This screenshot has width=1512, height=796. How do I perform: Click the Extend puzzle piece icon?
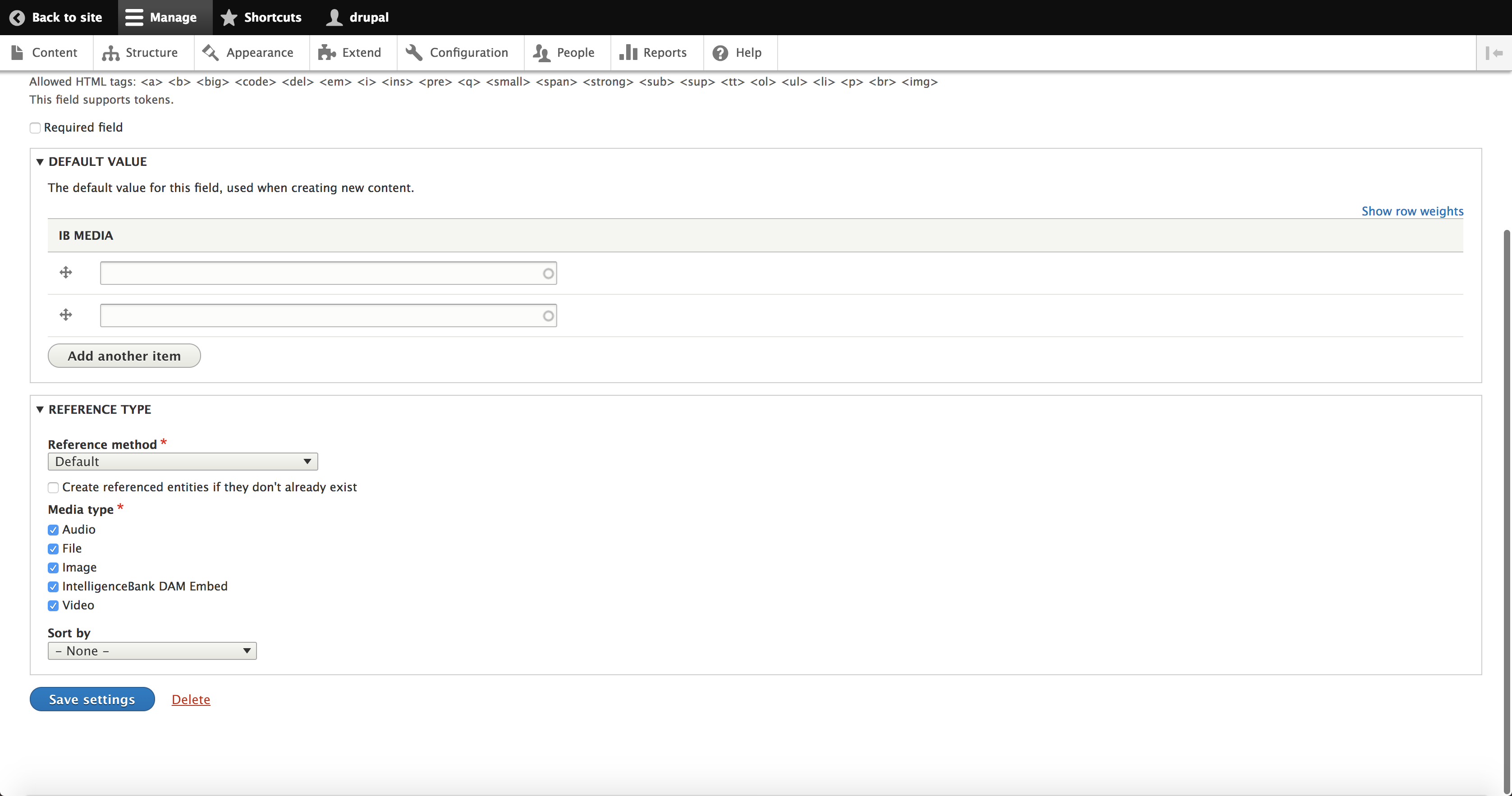326,53
